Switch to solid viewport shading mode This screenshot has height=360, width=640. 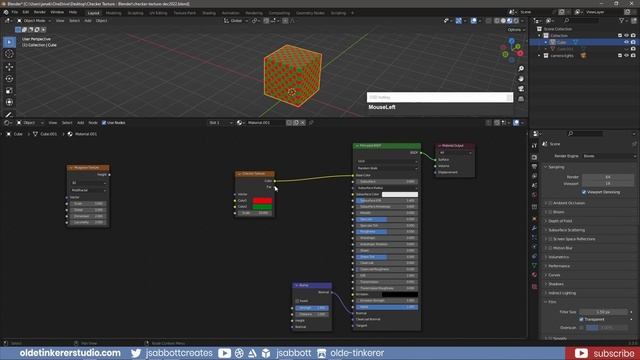click(503, 20)
